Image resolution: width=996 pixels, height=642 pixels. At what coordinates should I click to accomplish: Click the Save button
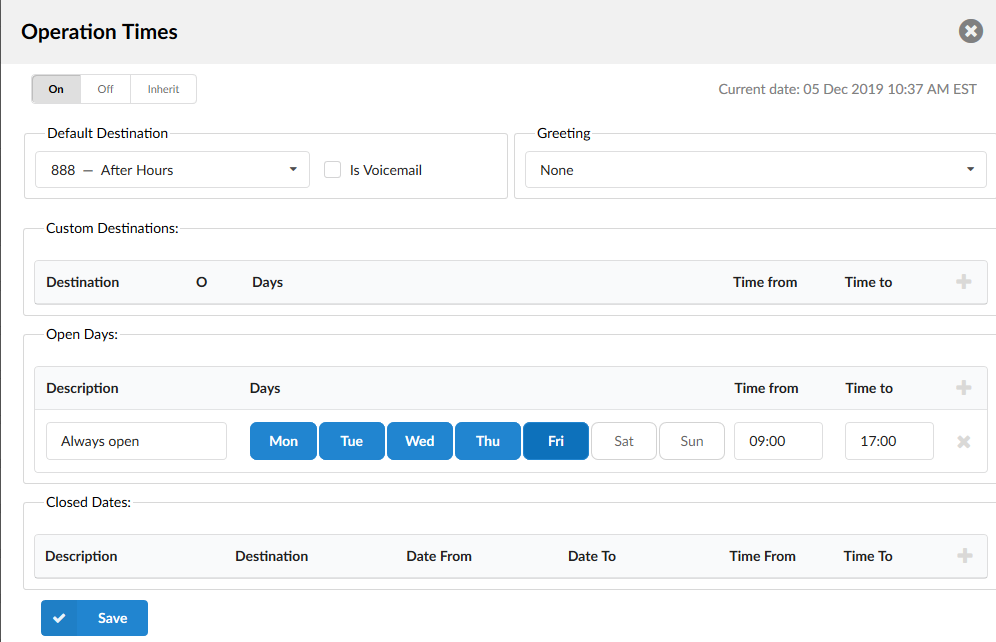point(95,618)
